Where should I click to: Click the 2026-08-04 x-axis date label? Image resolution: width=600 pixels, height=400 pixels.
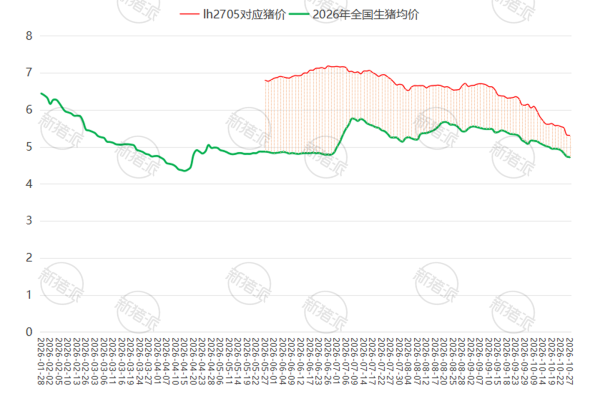click(408, 361)
